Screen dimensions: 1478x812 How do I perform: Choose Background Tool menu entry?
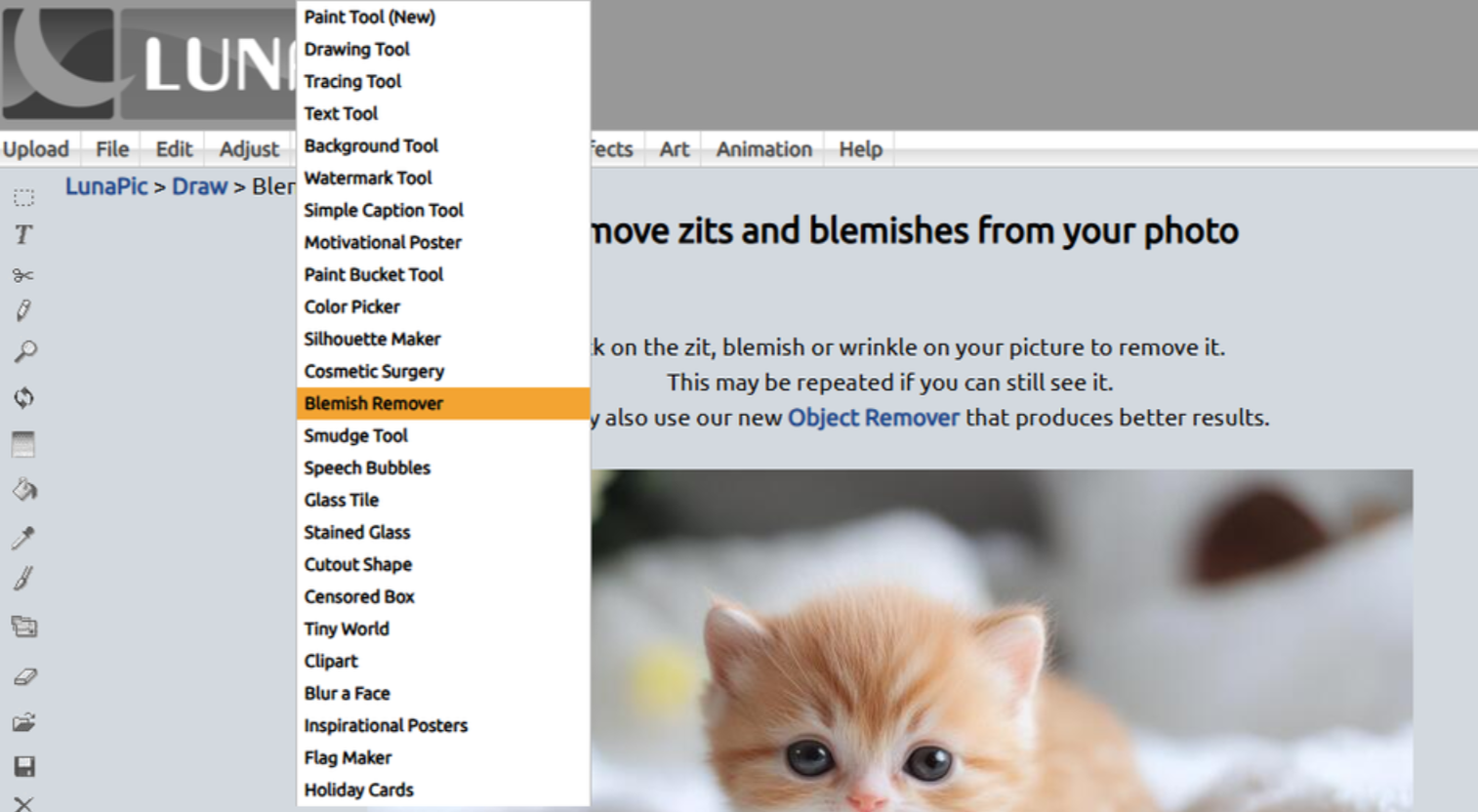(443, 145)
